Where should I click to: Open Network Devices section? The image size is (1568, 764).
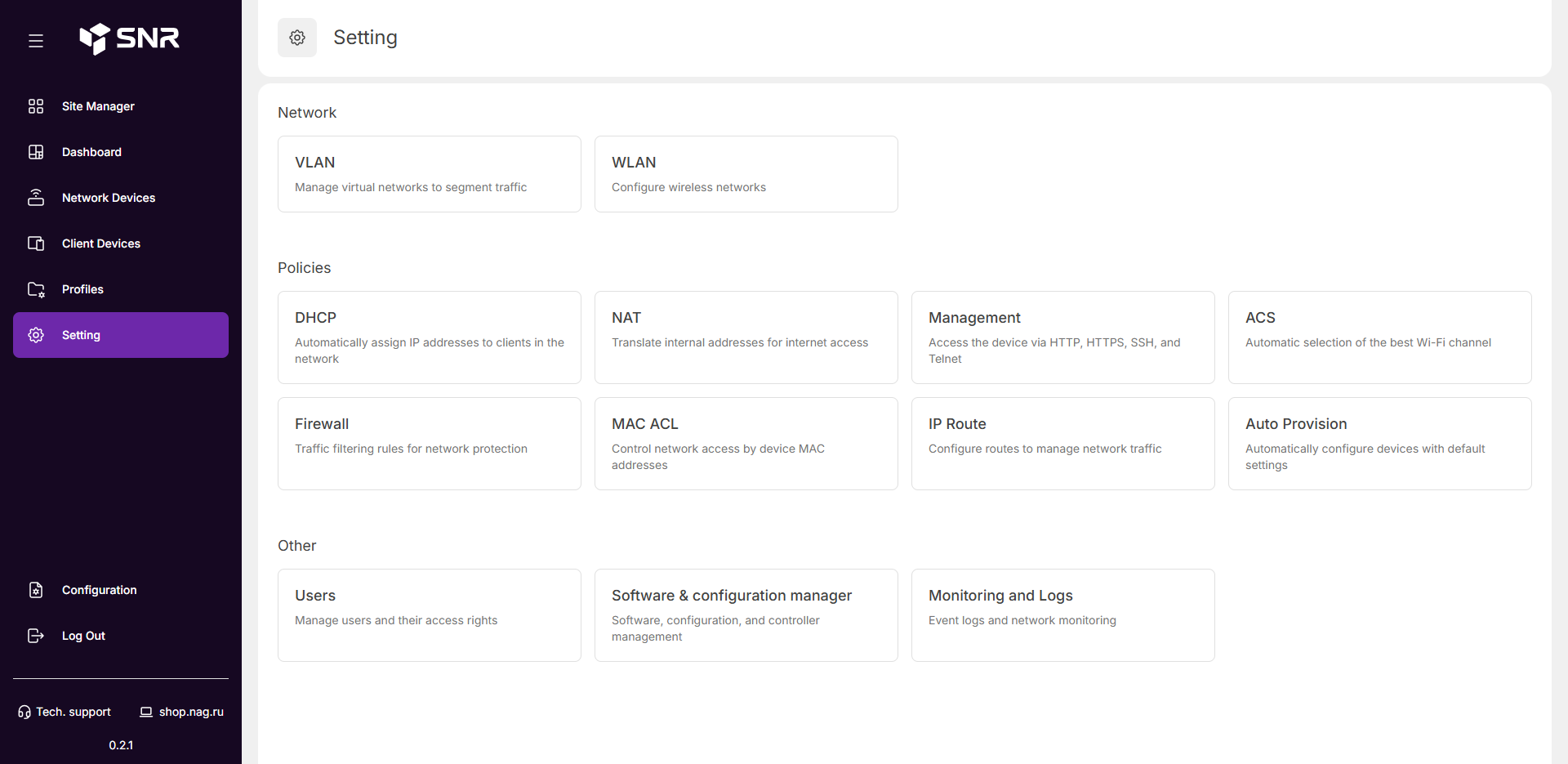click(x=121, y=198)
